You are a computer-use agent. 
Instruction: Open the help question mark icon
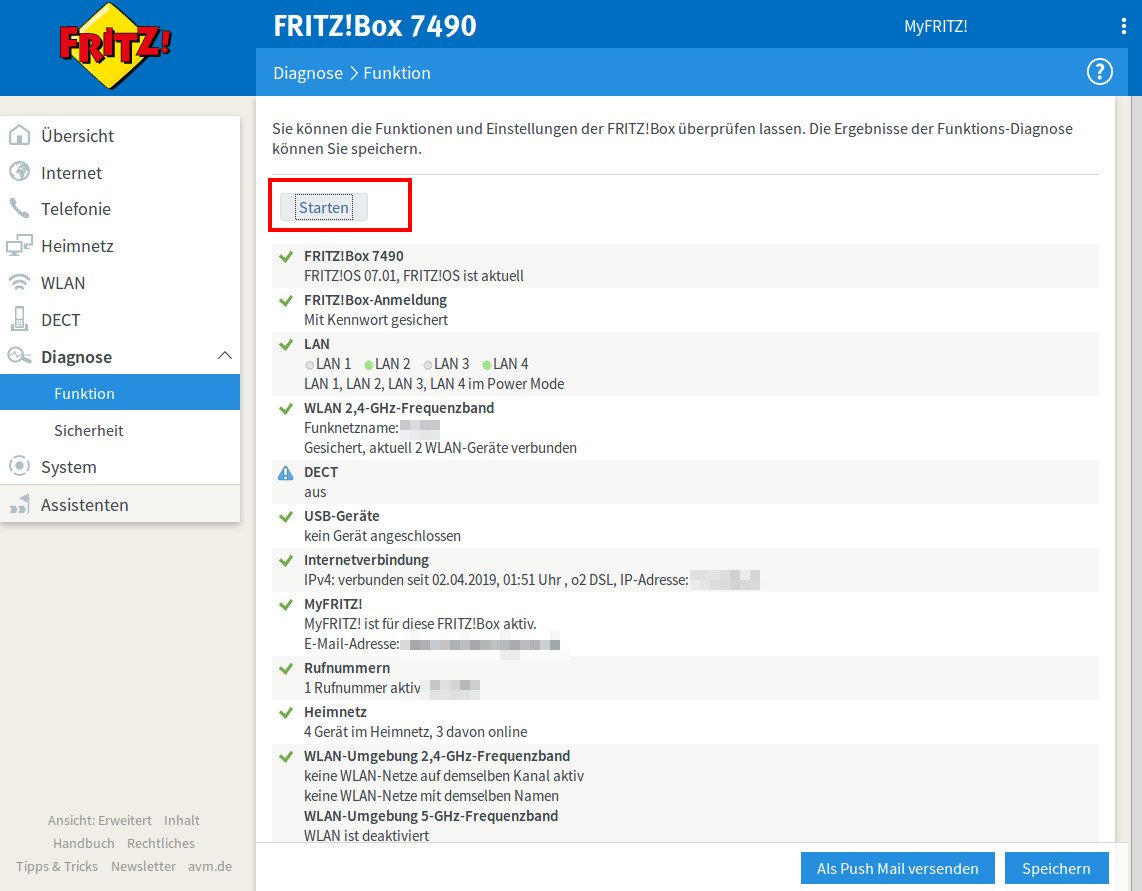(1099, 72)
